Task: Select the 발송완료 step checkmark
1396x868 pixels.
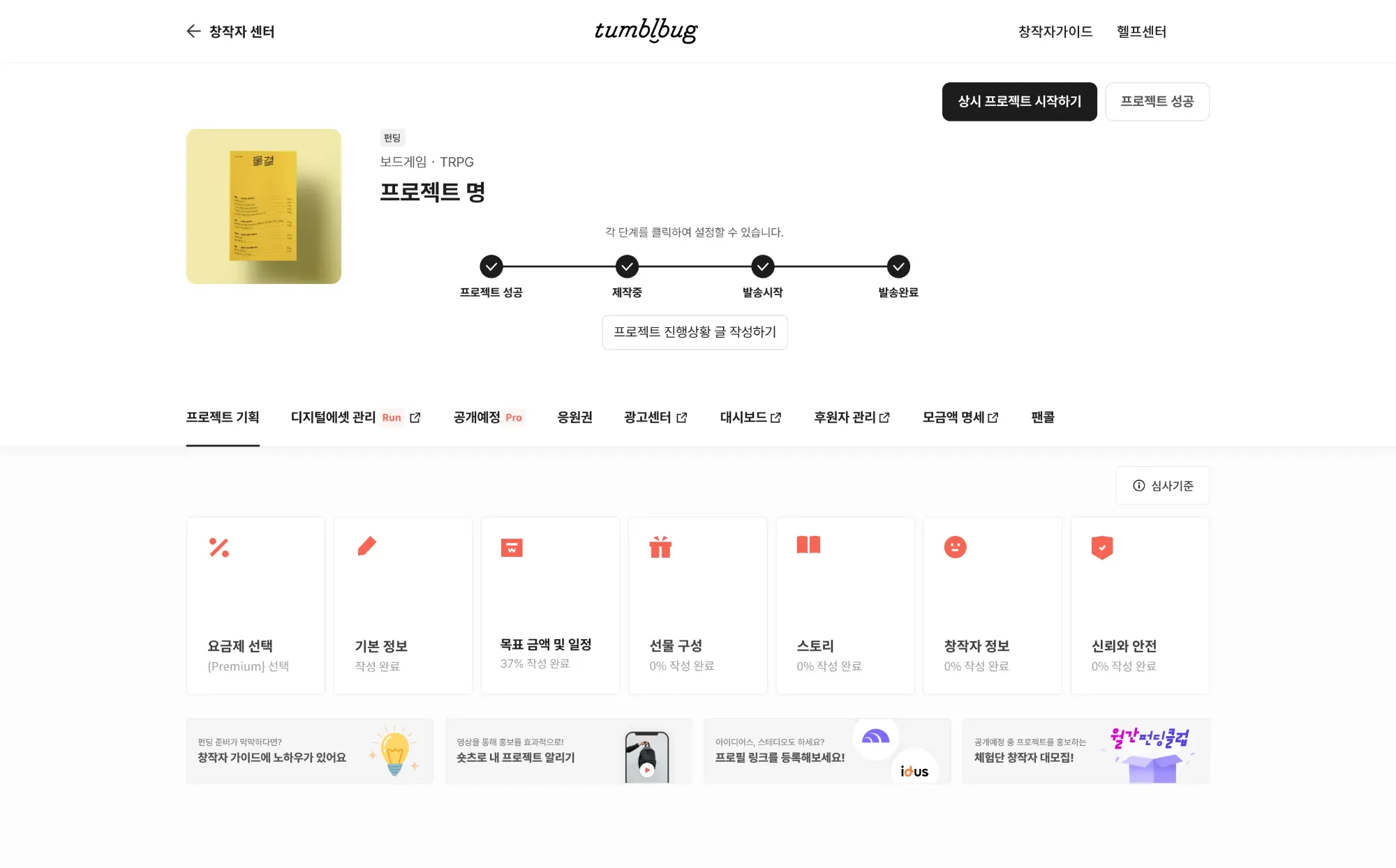Action: pyautogui.click(x=898, y=267)
